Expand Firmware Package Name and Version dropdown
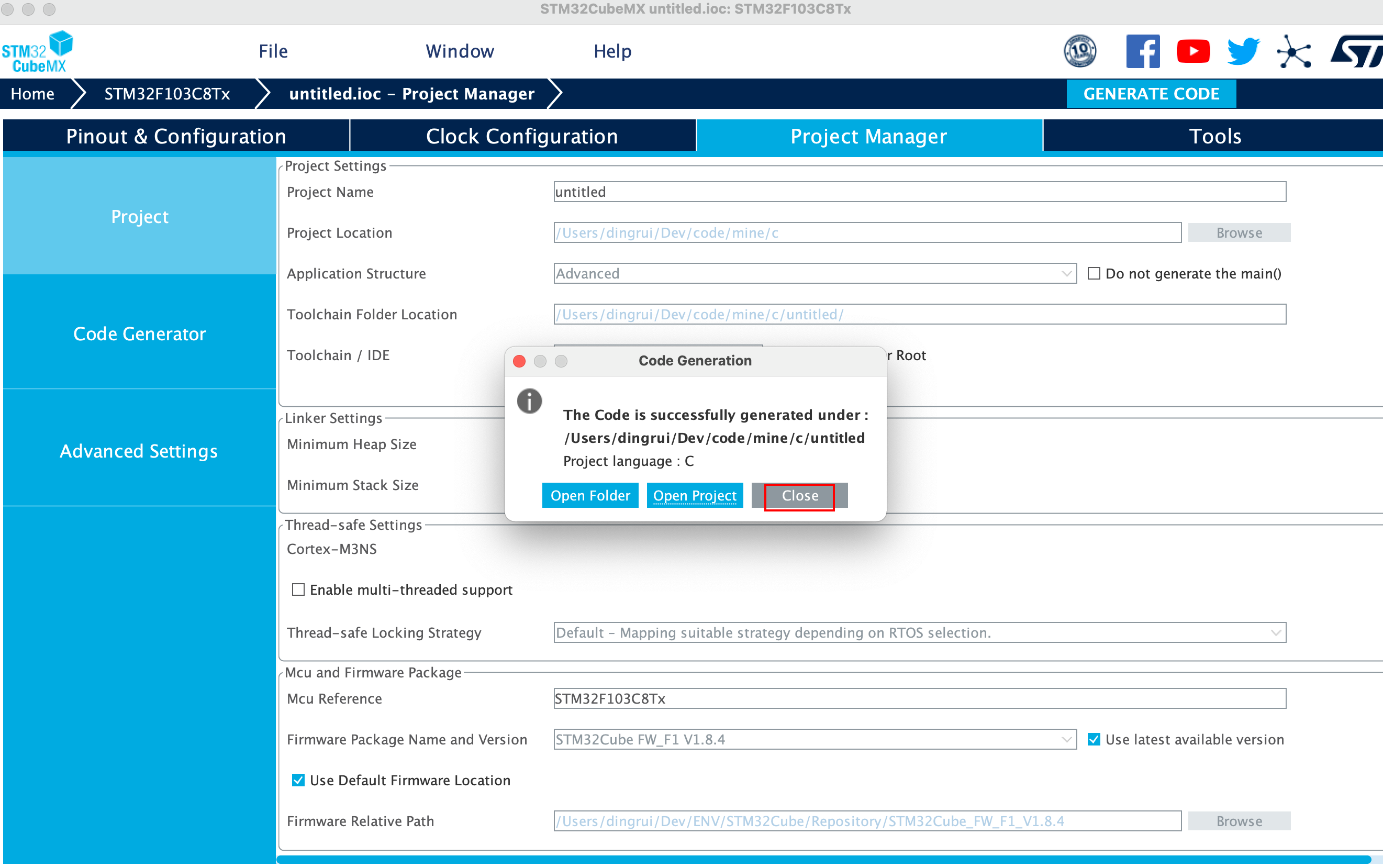1383x868 pixels. pyautogui.click(x=1066, y=739)
